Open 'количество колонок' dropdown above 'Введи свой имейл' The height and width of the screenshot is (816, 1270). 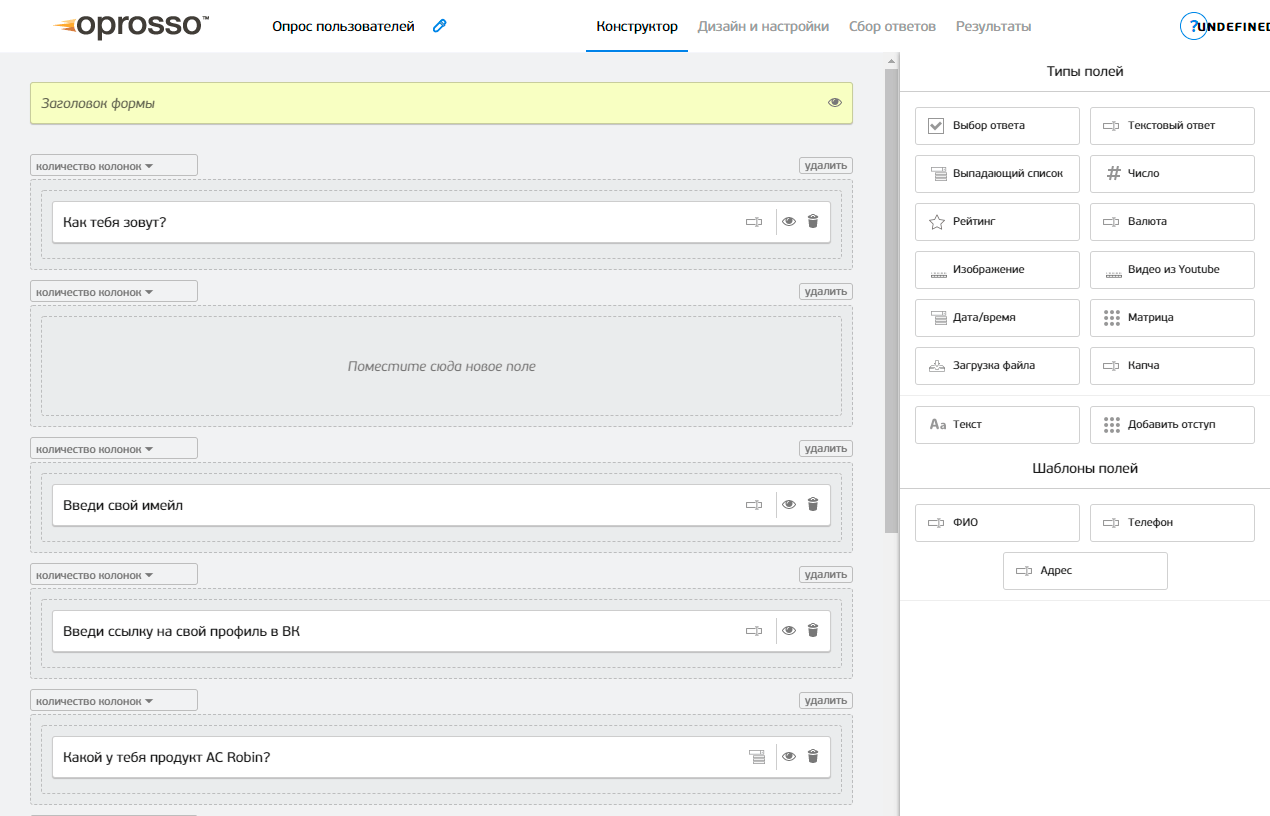[x=113, y=449]
